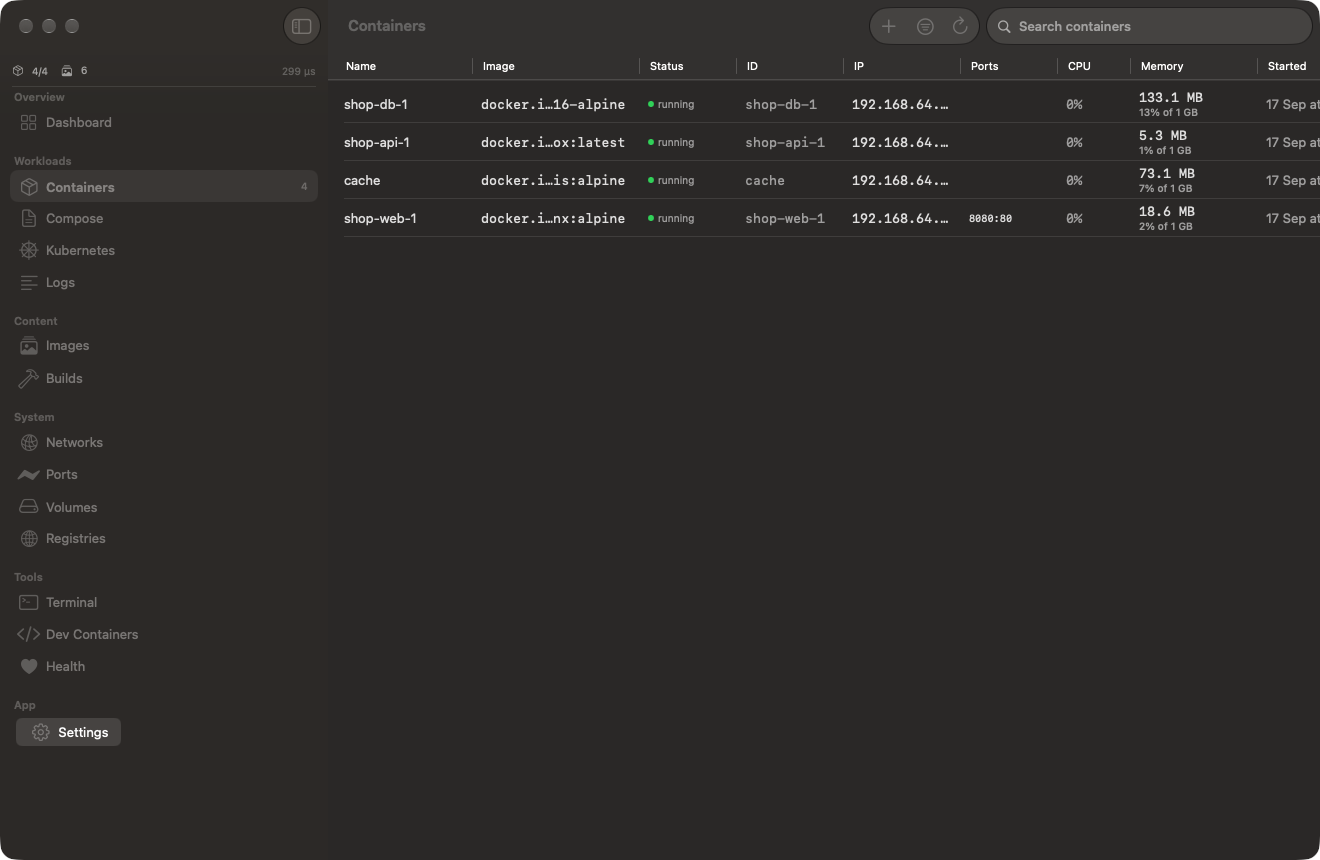The width and height of the screenshot is (1320, 860).
Task: Click the Logs lines icon
Action: 29,282
